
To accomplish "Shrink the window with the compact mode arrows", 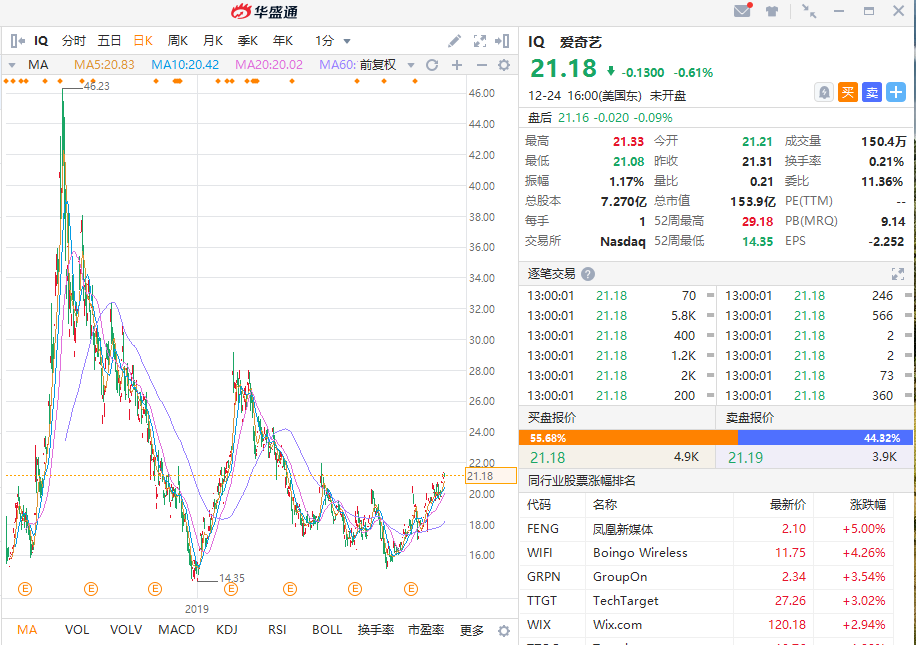I will pyautogui.click(x=809, y=11).
